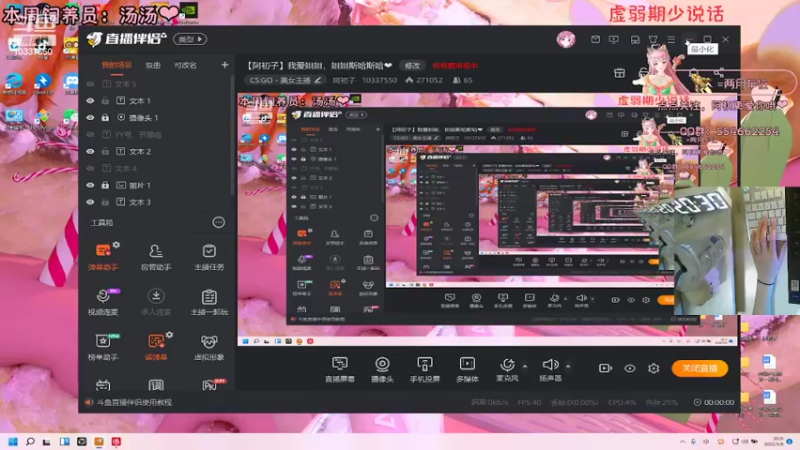Viewport: 800px width, 450px height.
Task: Toggle lock on 文本 2 layer
Action: [105, 152]
